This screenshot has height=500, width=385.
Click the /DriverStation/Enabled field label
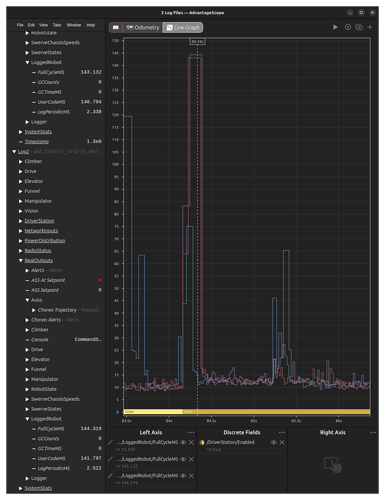coord(230,442)
